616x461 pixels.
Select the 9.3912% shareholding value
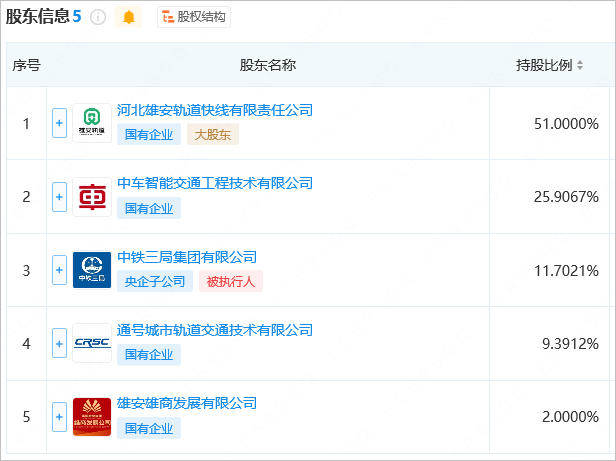tap(570, 344)
